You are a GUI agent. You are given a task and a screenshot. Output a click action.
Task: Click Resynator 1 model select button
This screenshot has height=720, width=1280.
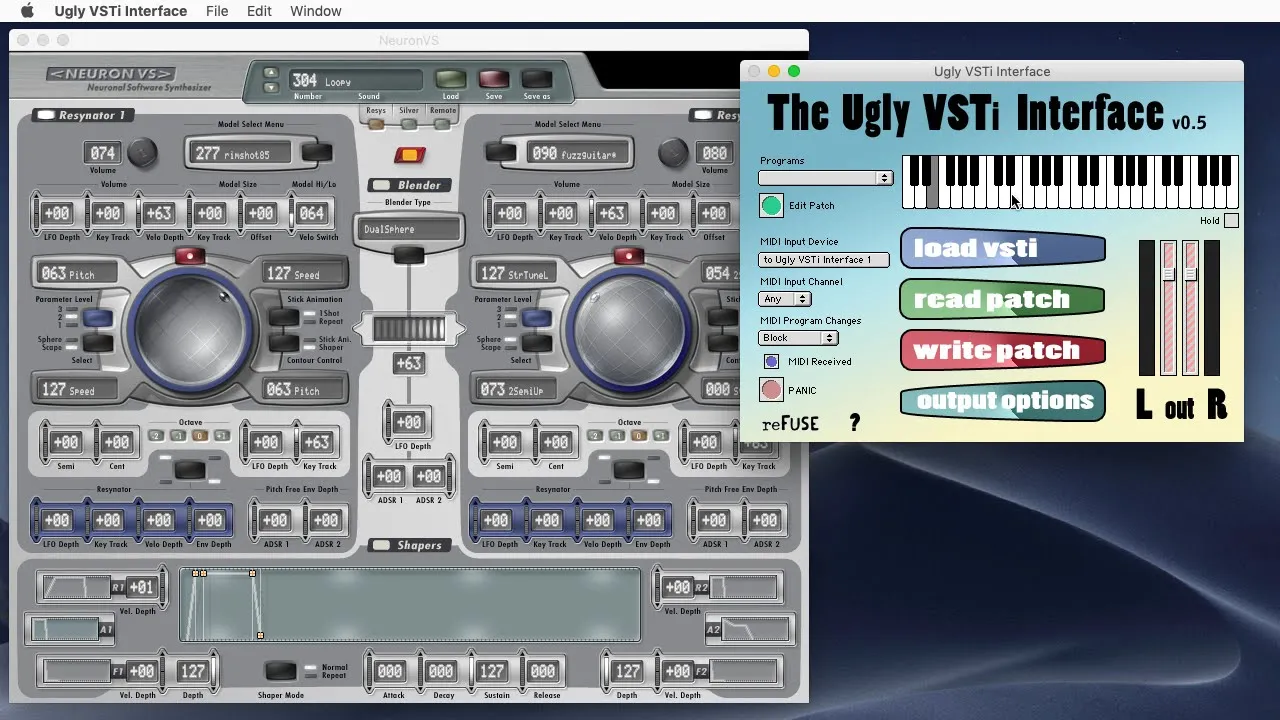click(x=317, y=153)
